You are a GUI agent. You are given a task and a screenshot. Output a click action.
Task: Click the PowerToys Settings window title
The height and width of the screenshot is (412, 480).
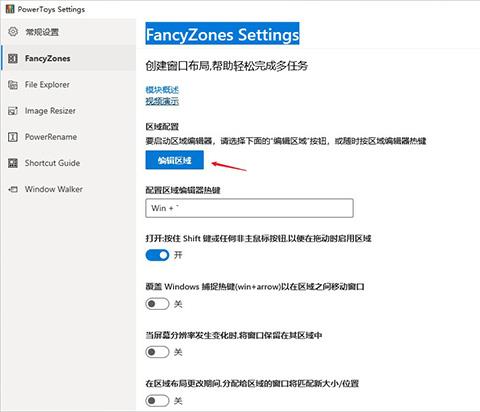(51, 9)
